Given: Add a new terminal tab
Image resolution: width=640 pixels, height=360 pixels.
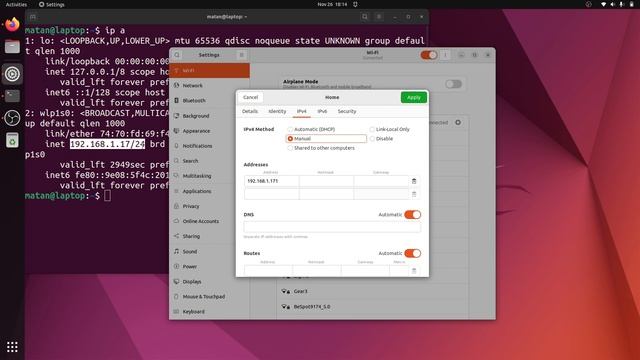Looking at the screenshot, I should 33,17.
